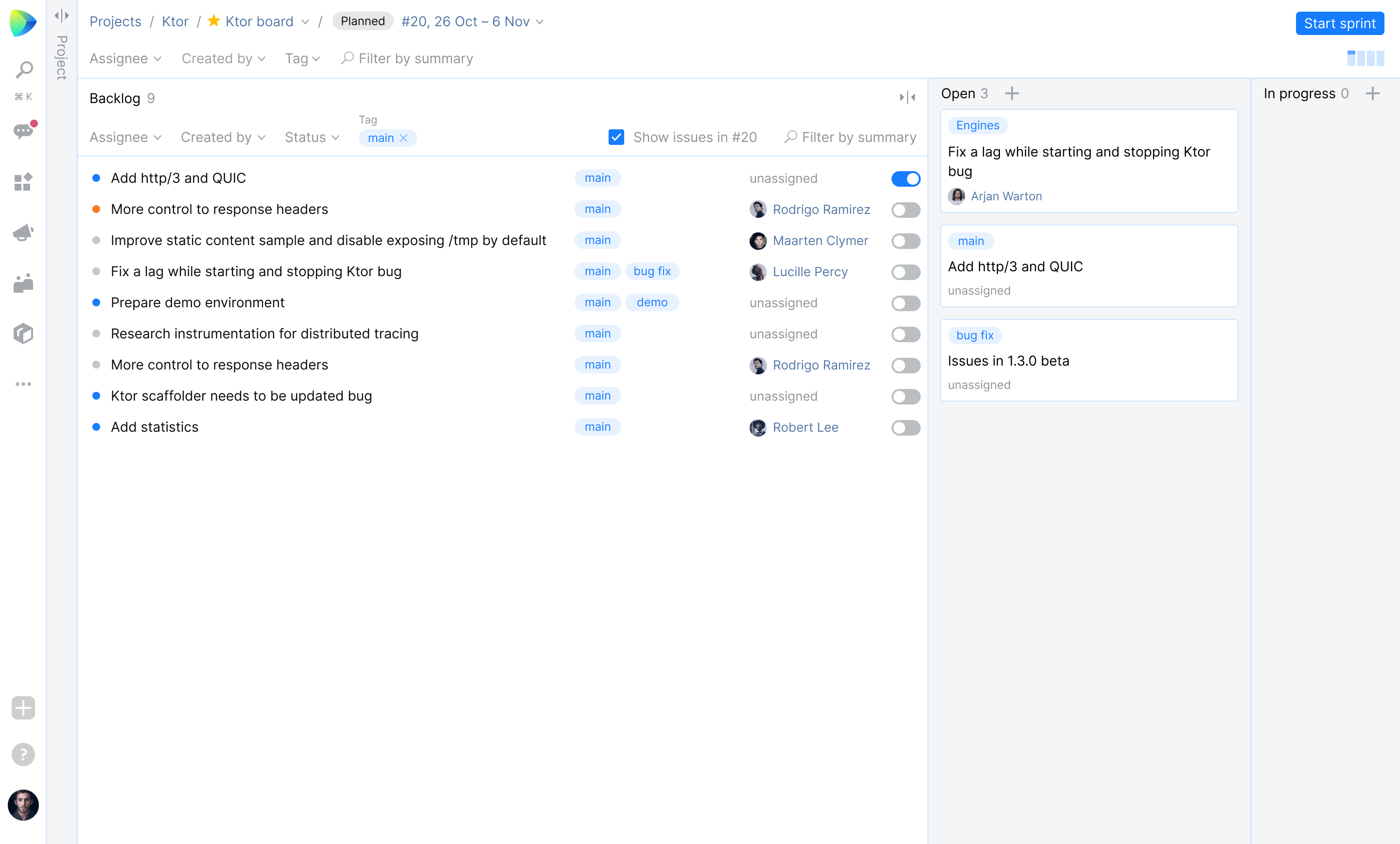Open the help question mark icon

point(23,755)
